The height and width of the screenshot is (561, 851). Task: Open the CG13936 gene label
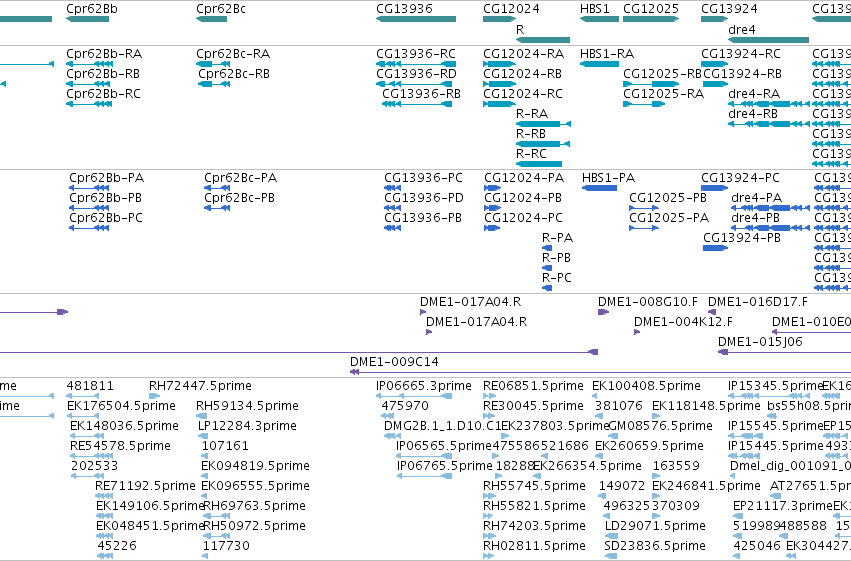point(404,9)
